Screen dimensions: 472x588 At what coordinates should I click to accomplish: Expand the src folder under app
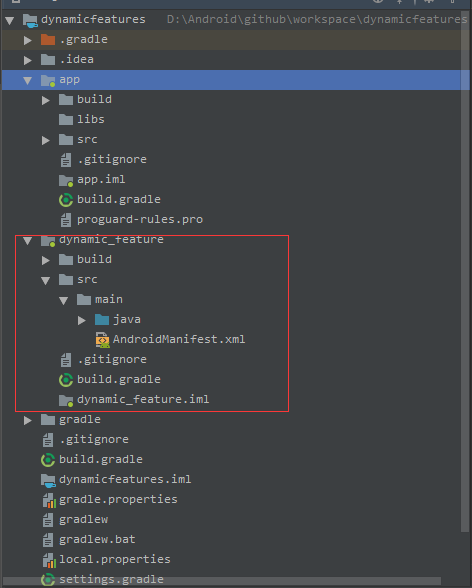point(46,140)
